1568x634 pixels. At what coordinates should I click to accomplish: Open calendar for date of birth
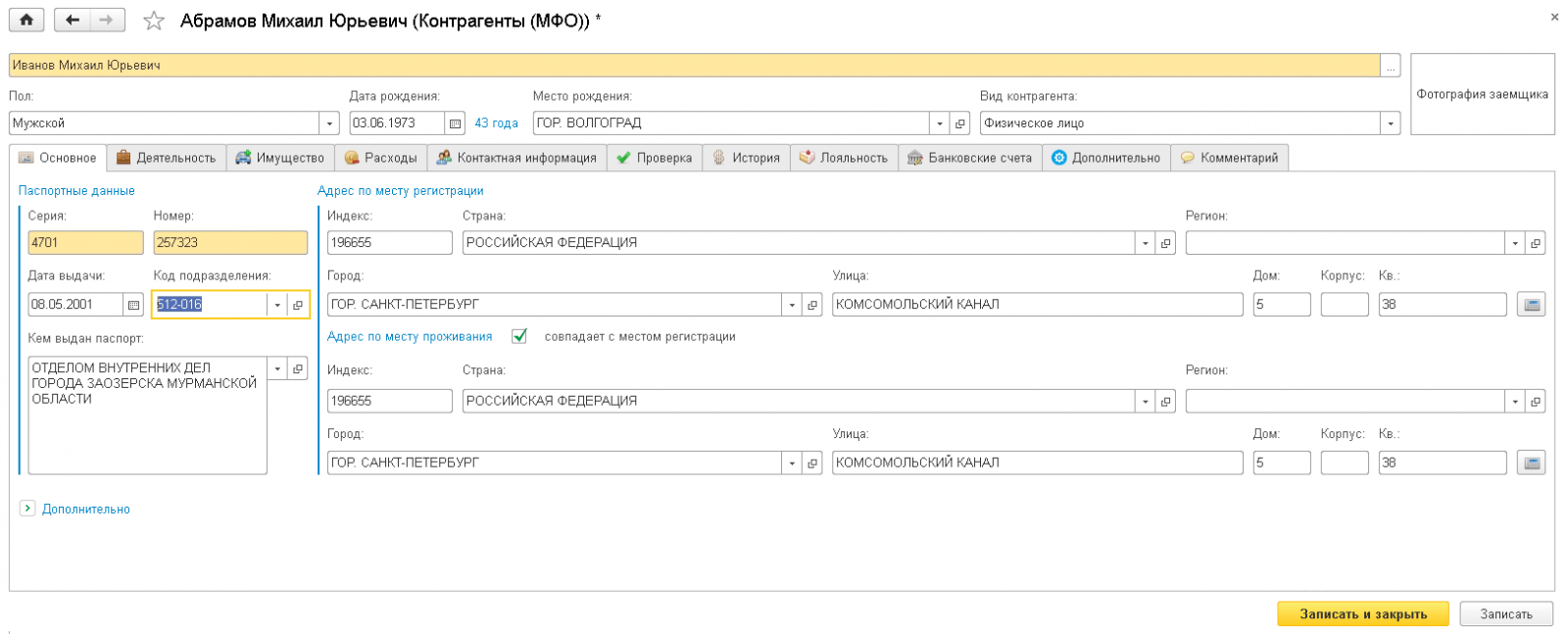click(x=455, y=123)
